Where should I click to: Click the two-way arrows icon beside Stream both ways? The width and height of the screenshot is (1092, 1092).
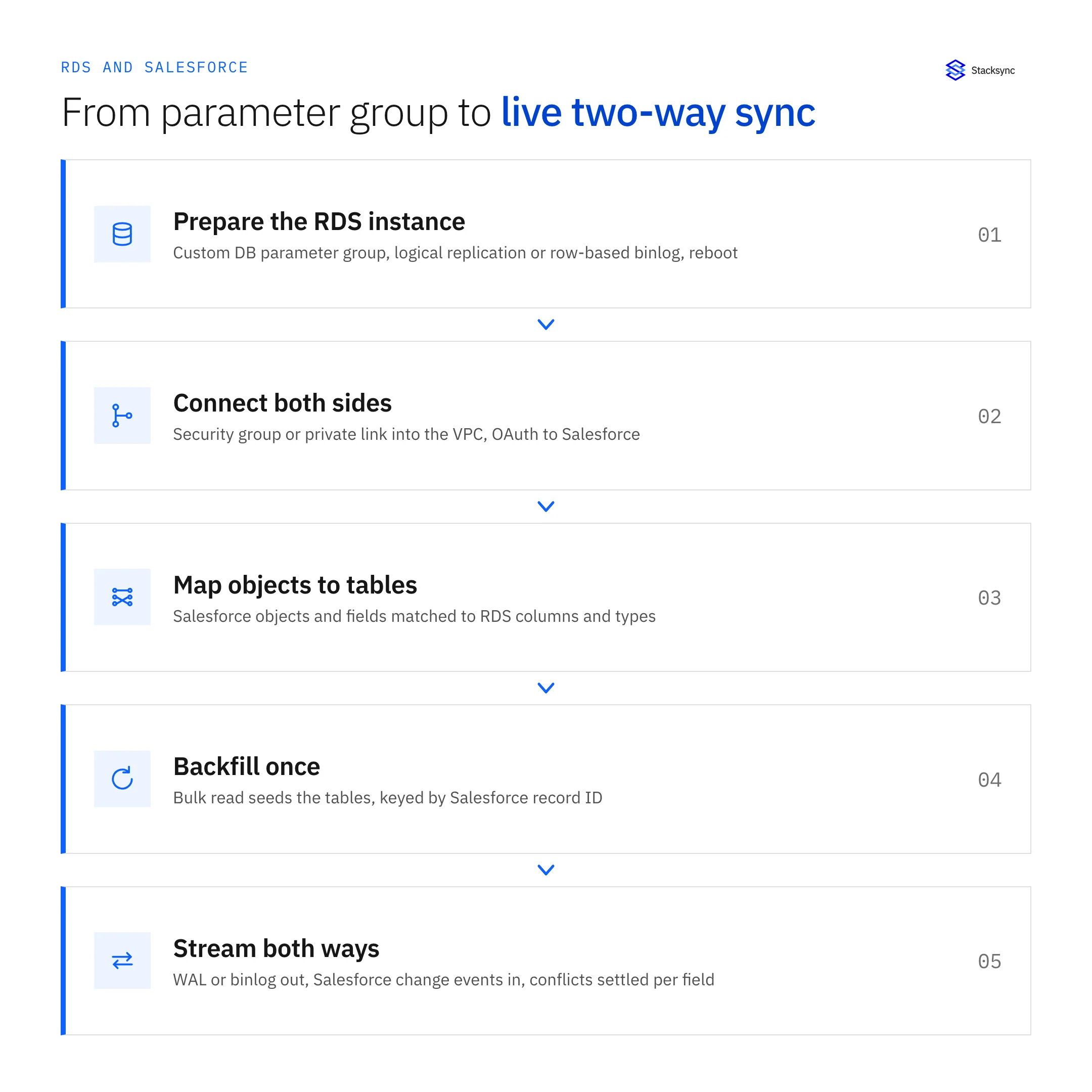click(122, 961)
